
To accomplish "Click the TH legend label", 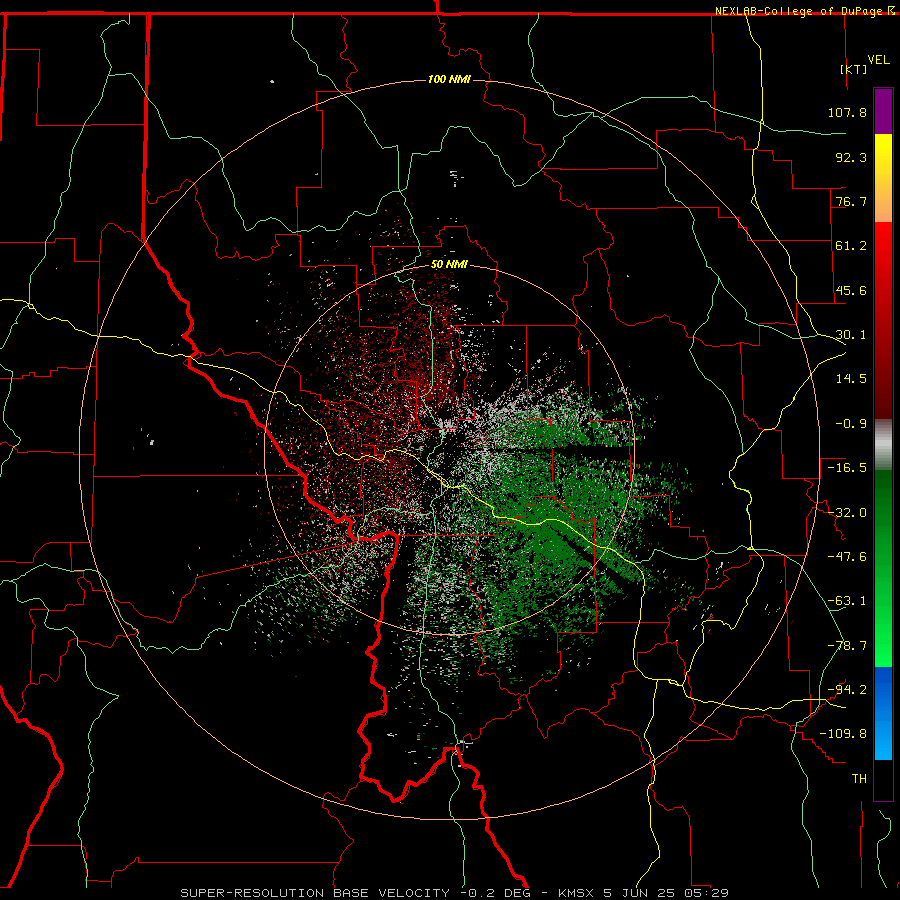I will pos(859,779).
